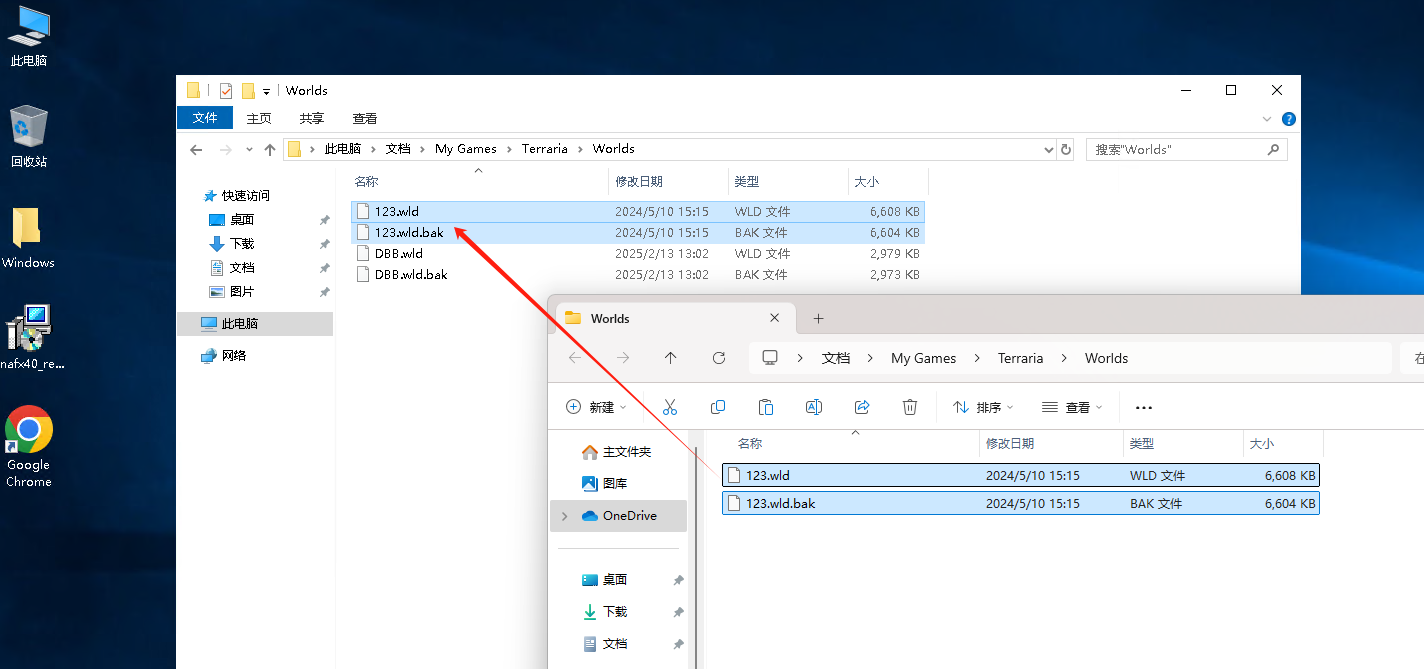The width and height of the screenshot is (1424, 669).
Task: Click the 文档 breadcrumb in front address bar
Action: [836, 358]
